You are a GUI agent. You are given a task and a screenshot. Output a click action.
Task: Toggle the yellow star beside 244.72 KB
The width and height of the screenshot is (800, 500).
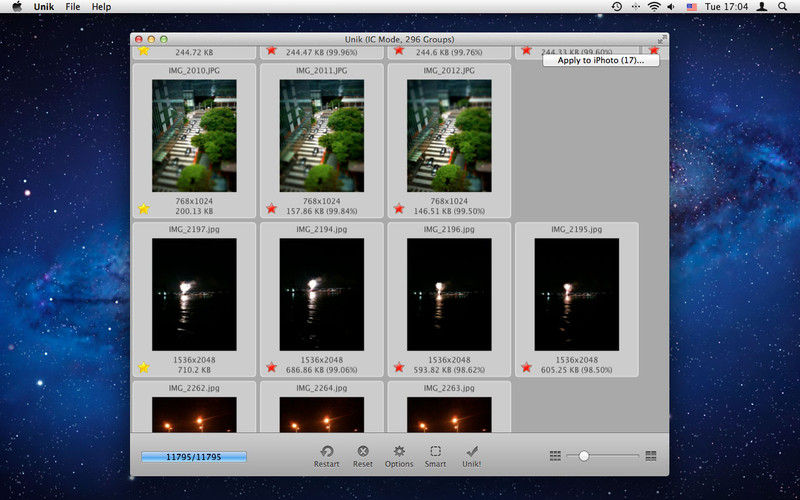point(144,51)
